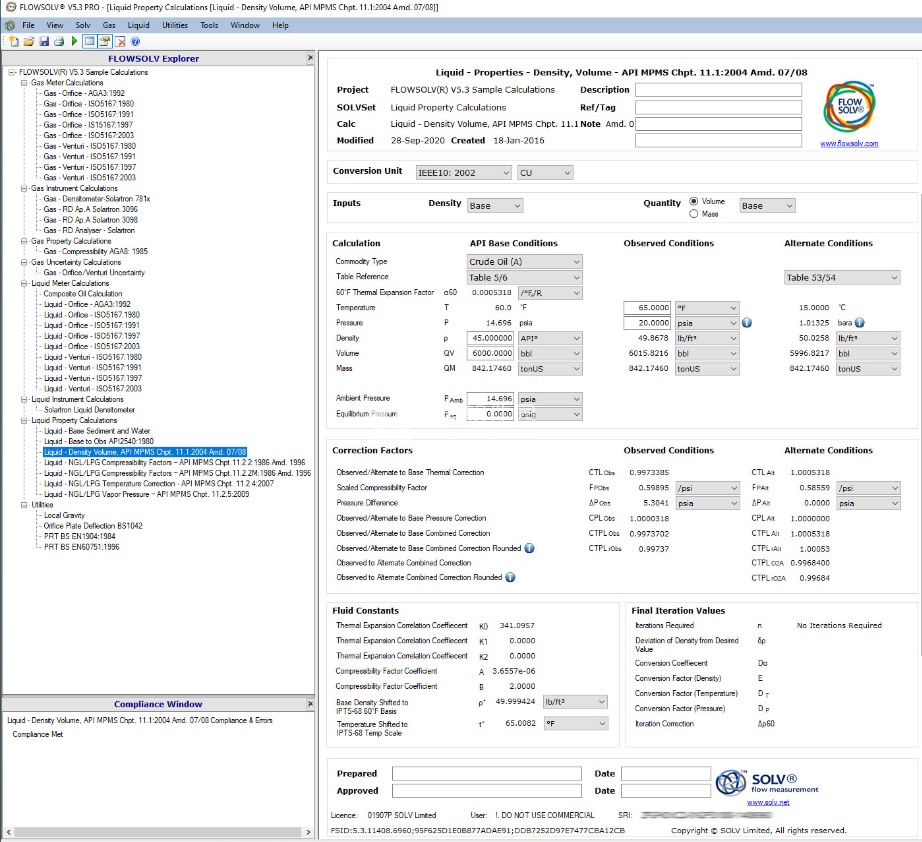Open the Table 53/54 alternate dropdown
The height and width of the screenshot is (842, 922).
click(x=842, y=278)
